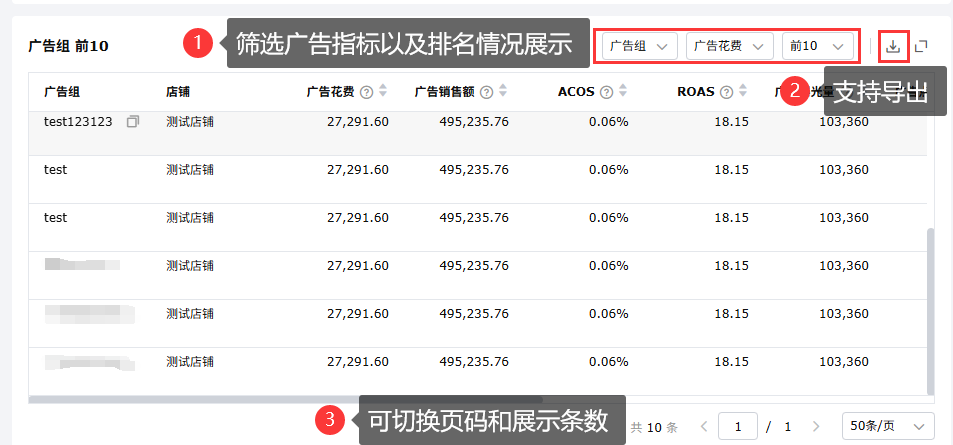Open the 50条/页 page size dropdown
The image size is (953, 445).
tap(888, 426)
